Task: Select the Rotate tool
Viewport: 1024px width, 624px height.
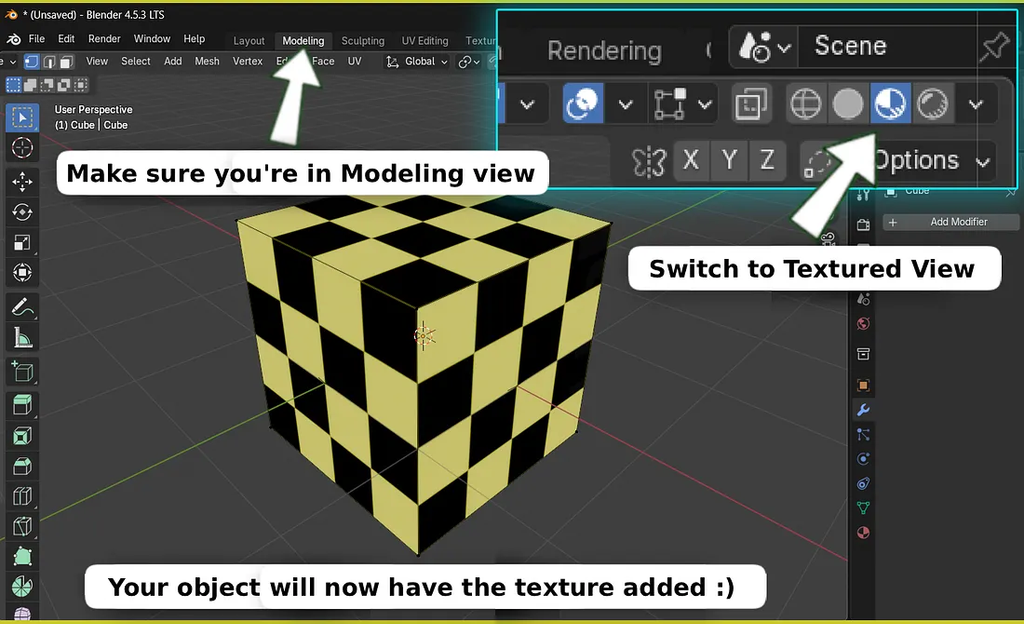Action: pyautogui.click(x=22, y=212)
